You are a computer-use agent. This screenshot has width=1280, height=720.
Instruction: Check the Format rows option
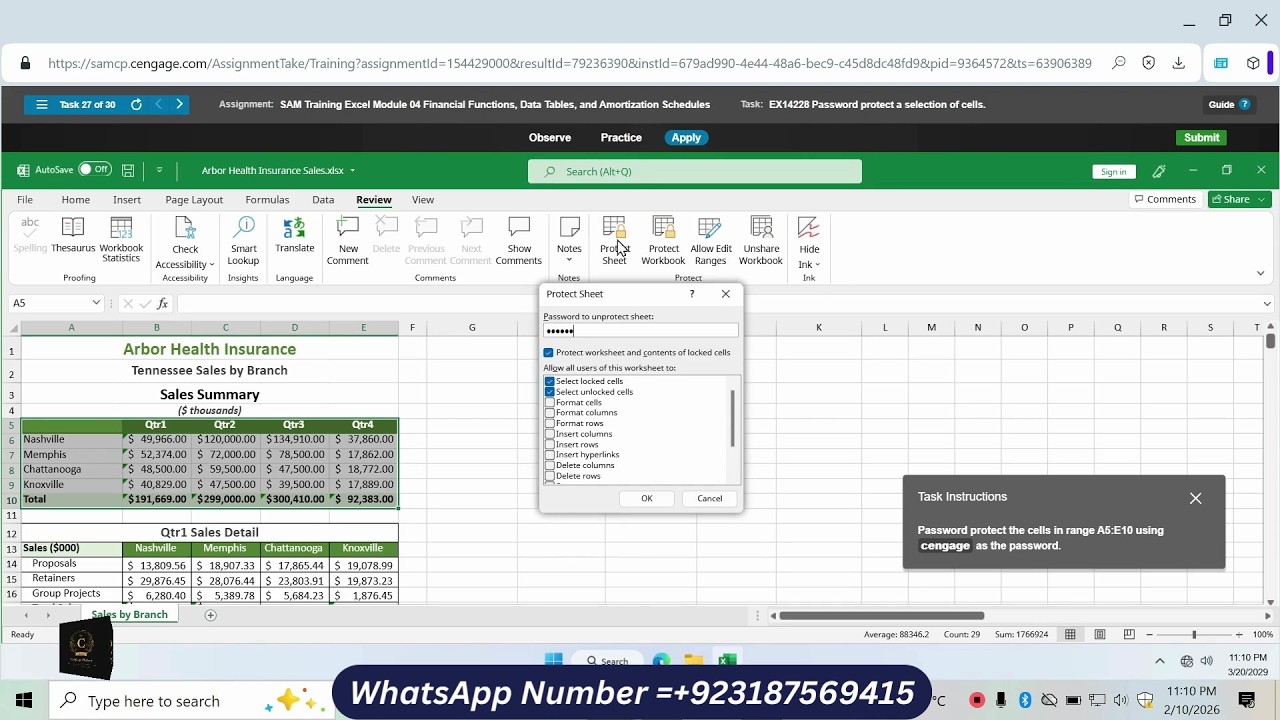(x=549, y=423)
